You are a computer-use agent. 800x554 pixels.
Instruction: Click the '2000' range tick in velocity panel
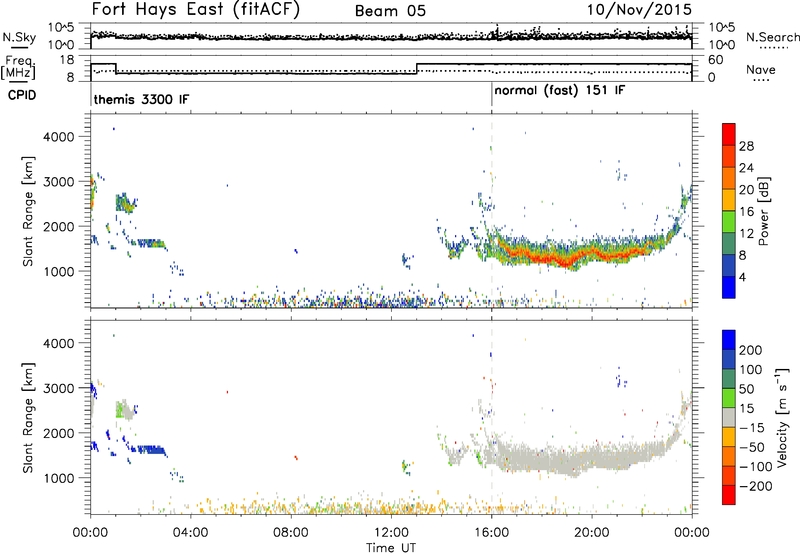[59, 433]
